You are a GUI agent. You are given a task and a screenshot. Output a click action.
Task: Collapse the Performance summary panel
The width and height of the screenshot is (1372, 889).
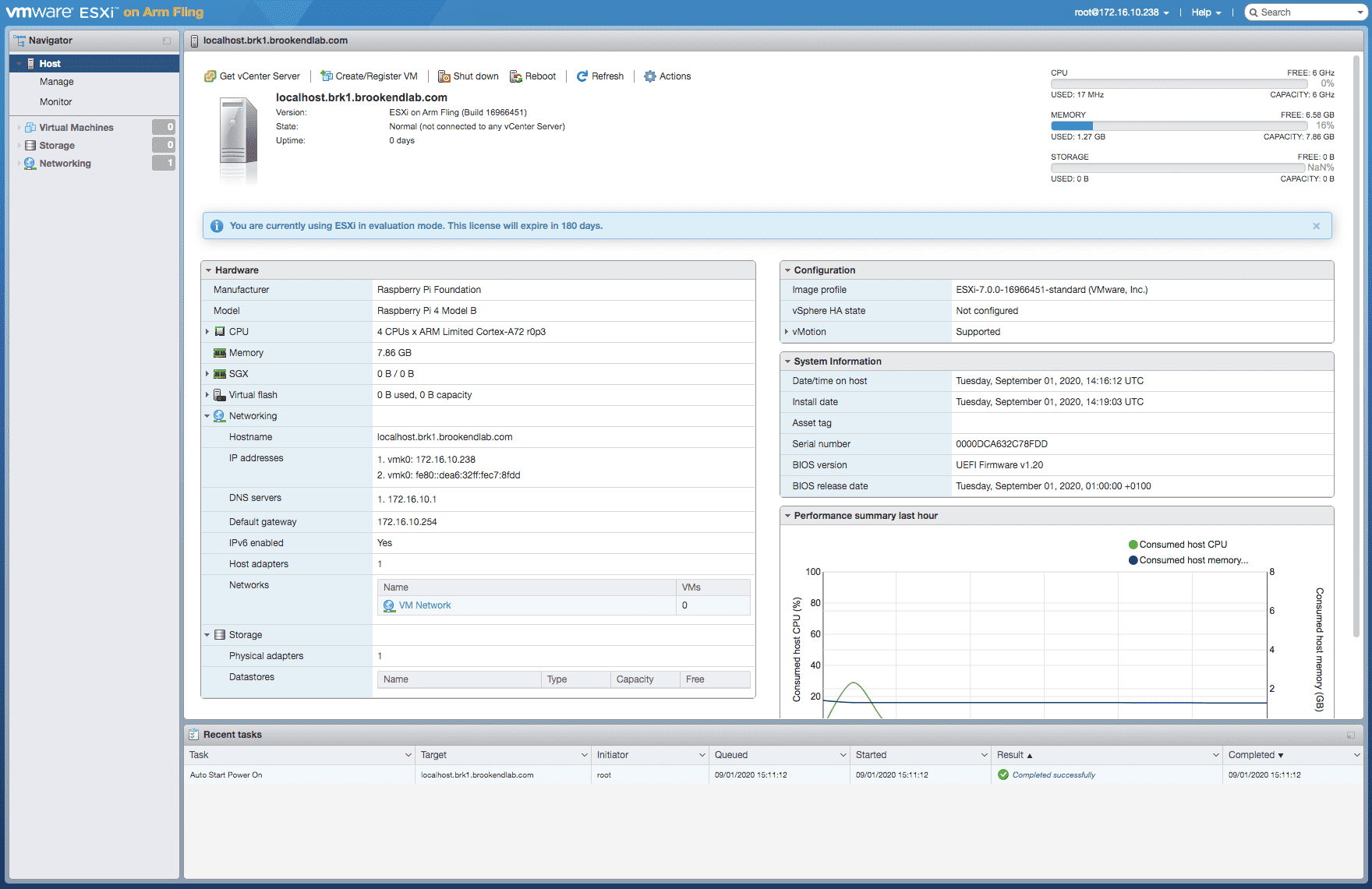pyautogui.click(x=787, y=516)
